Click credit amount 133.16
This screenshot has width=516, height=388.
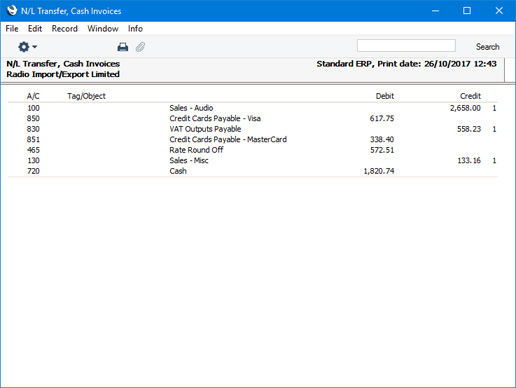click(x=469, y=160)
